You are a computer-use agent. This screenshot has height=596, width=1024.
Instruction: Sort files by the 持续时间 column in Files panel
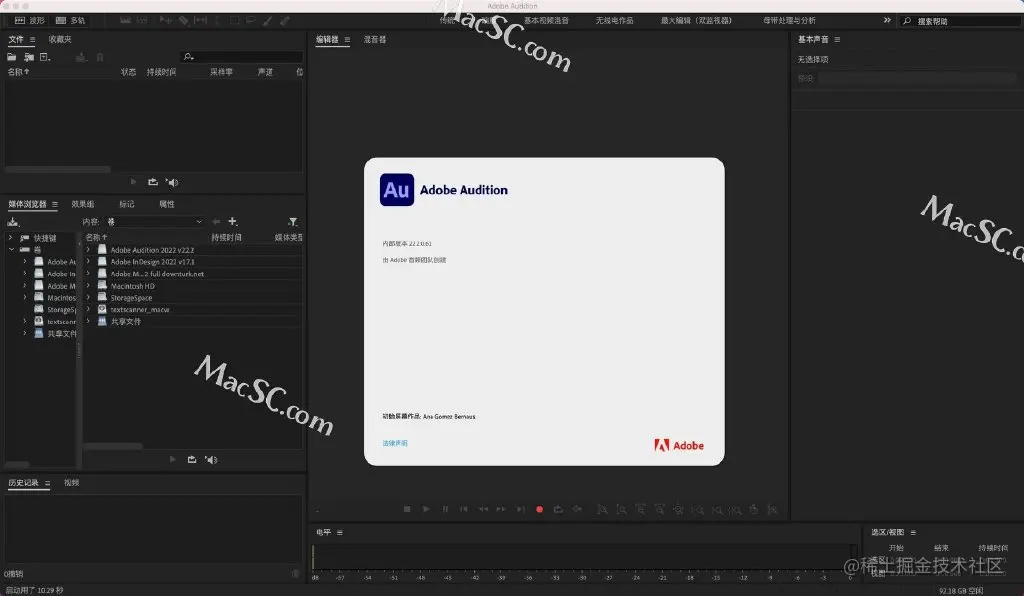coord(161,72)
